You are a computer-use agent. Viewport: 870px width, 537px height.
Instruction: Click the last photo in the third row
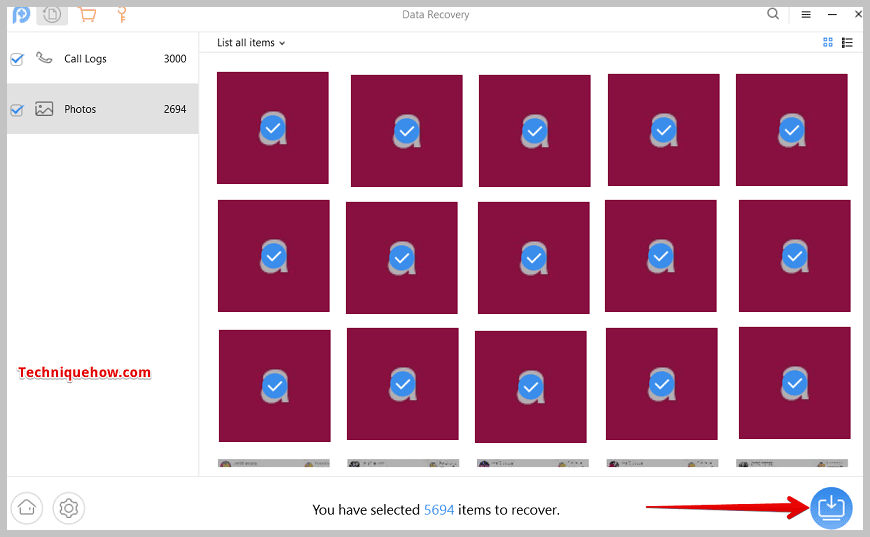click(x=795, y=383)
